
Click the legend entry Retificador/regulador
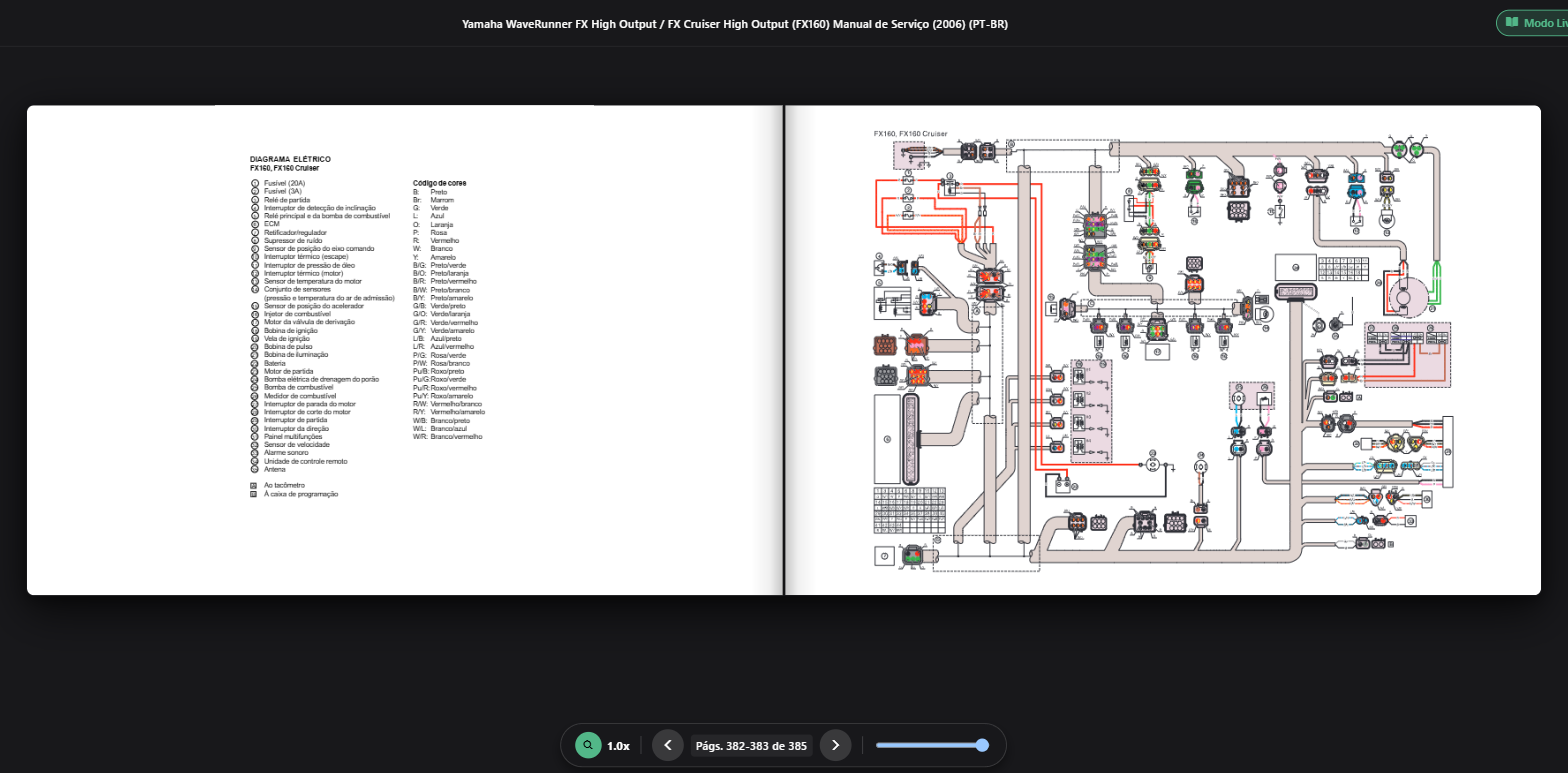pyautogui.click(x=295, y=232)
